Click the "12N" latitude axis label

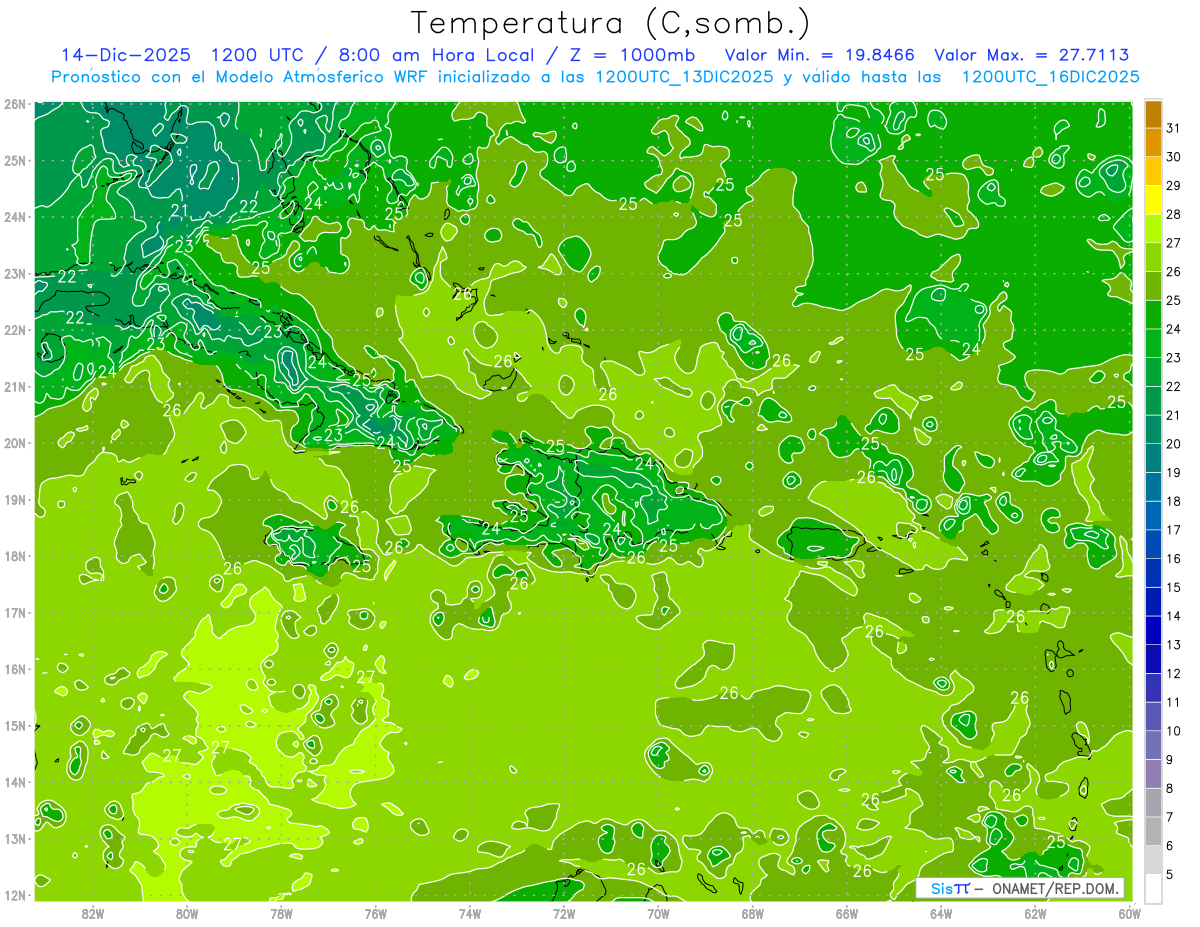(15, 895)
